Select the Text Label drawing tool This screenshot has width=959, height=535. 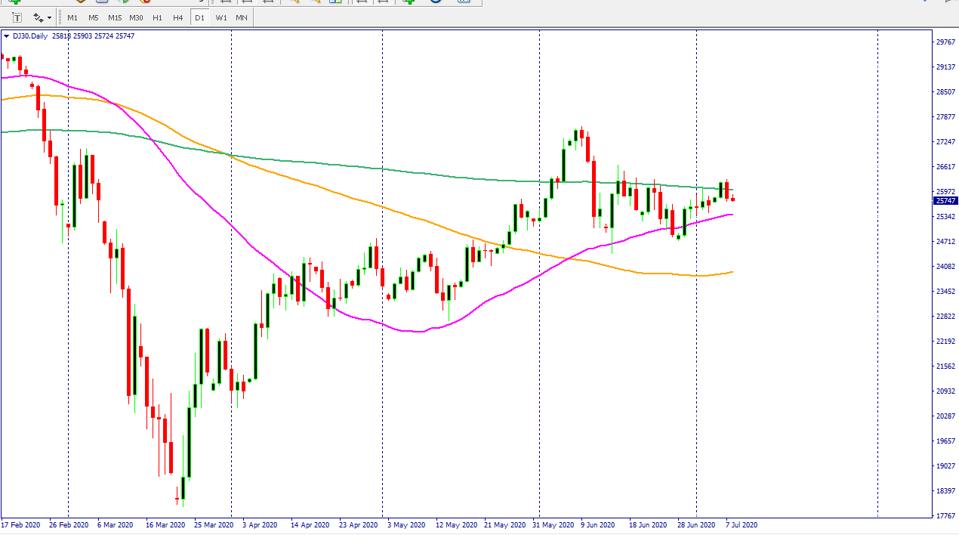click(17, 18)
